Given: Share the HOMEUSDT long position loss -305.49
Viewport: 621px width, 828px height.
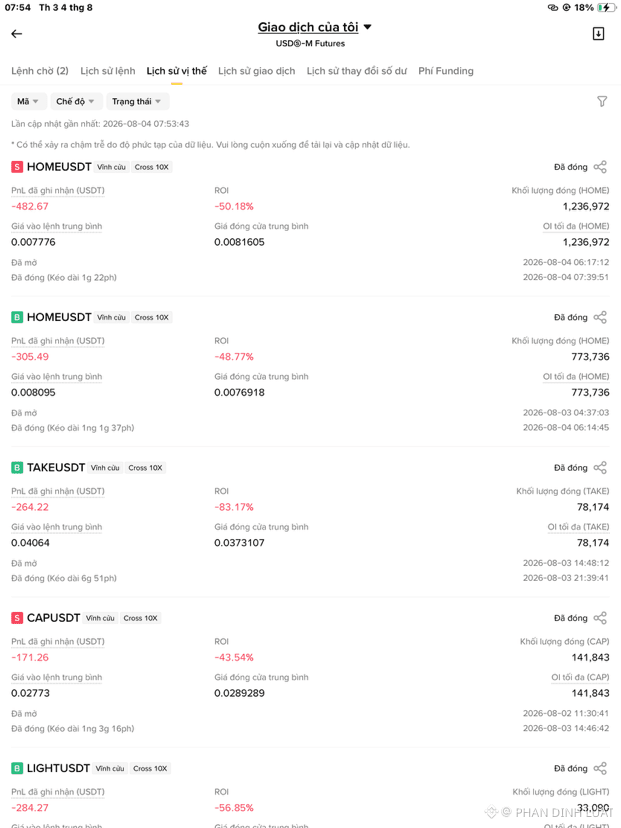Looking at the screenshot, I should (x=600, y=317).
